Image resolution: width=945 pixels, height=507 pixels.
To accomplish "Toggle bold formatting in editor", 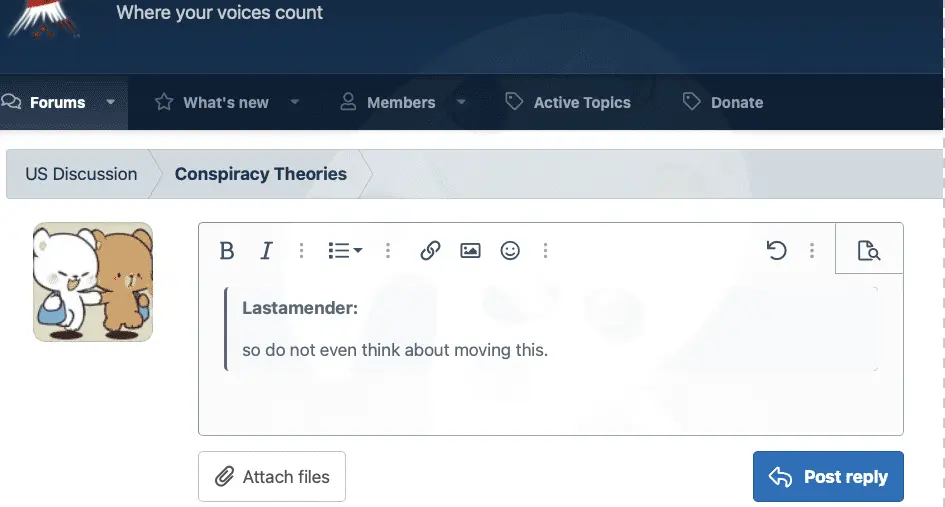I will click(x=227, y=251).
